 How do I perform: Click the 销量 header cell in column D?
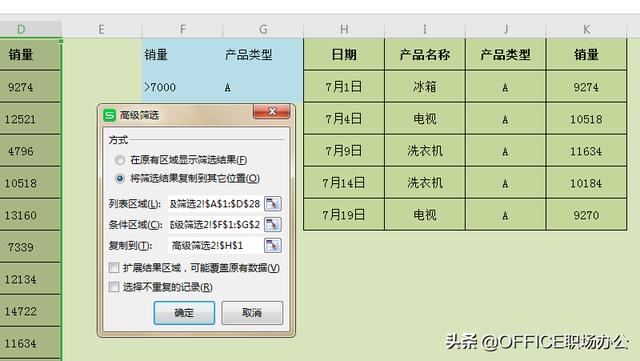point(30,54)
